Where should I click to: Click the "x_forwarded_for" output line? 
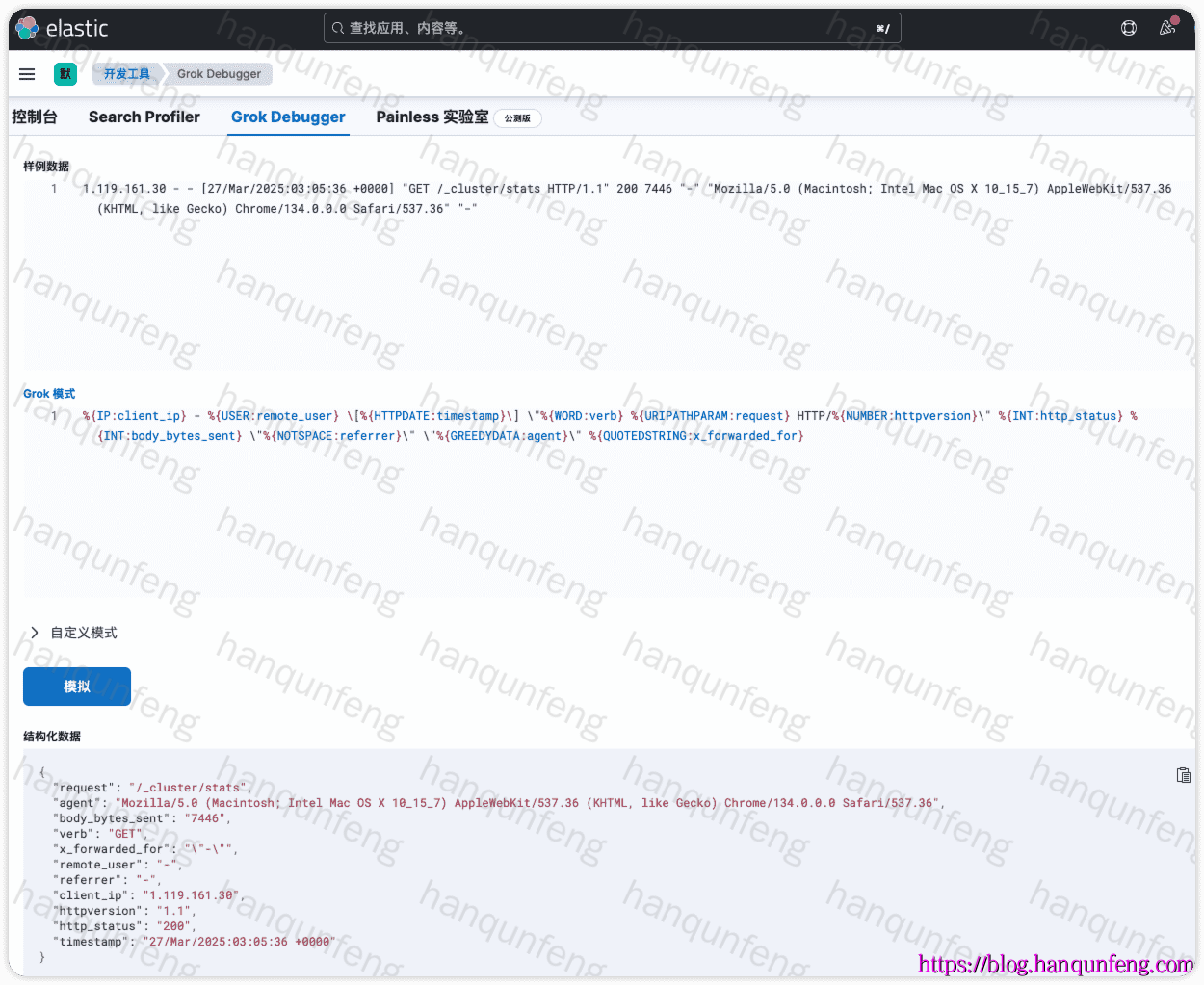click(145, 849)
